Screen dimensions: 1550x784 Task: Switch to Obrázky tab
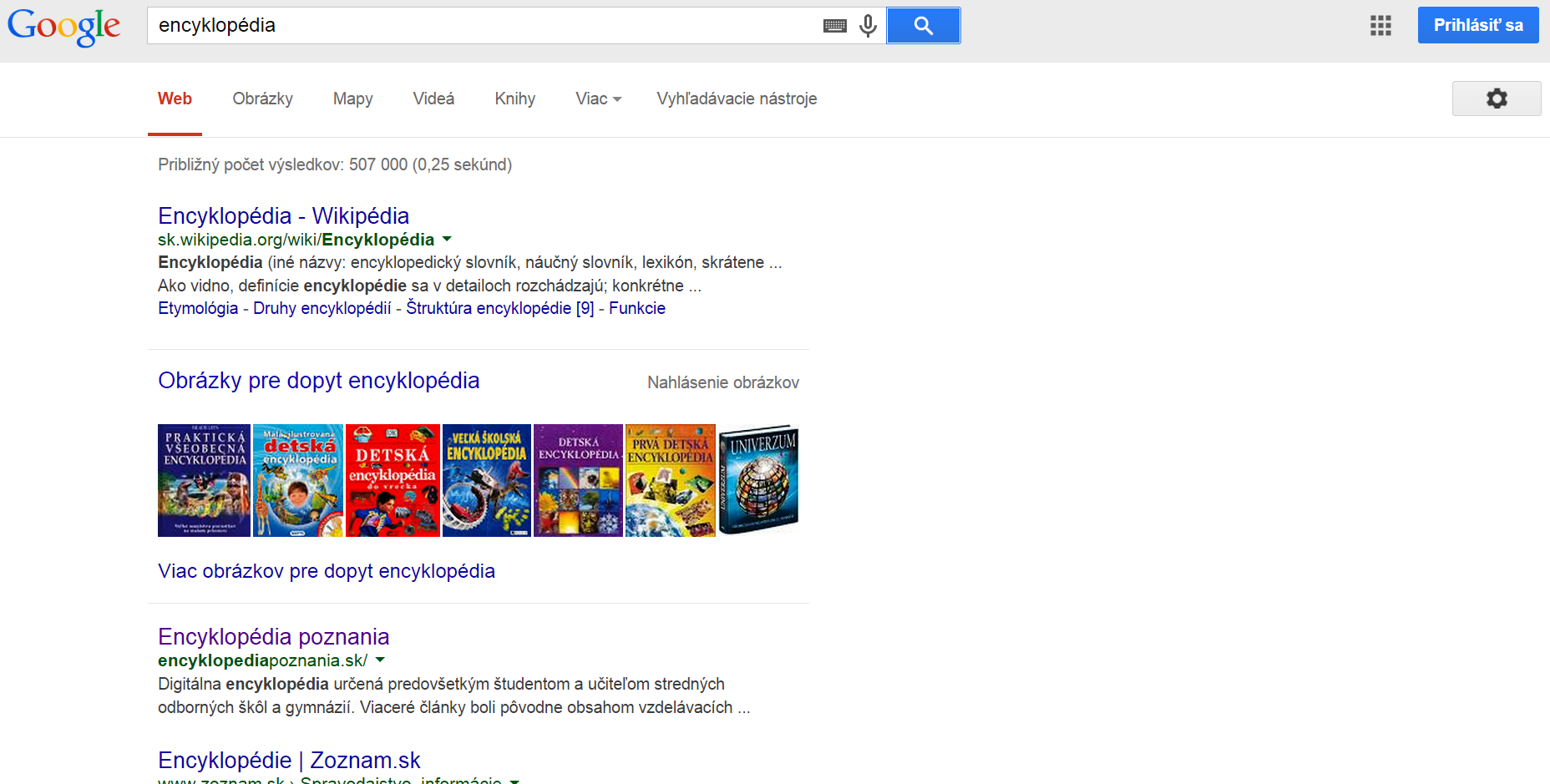point(262,99)
